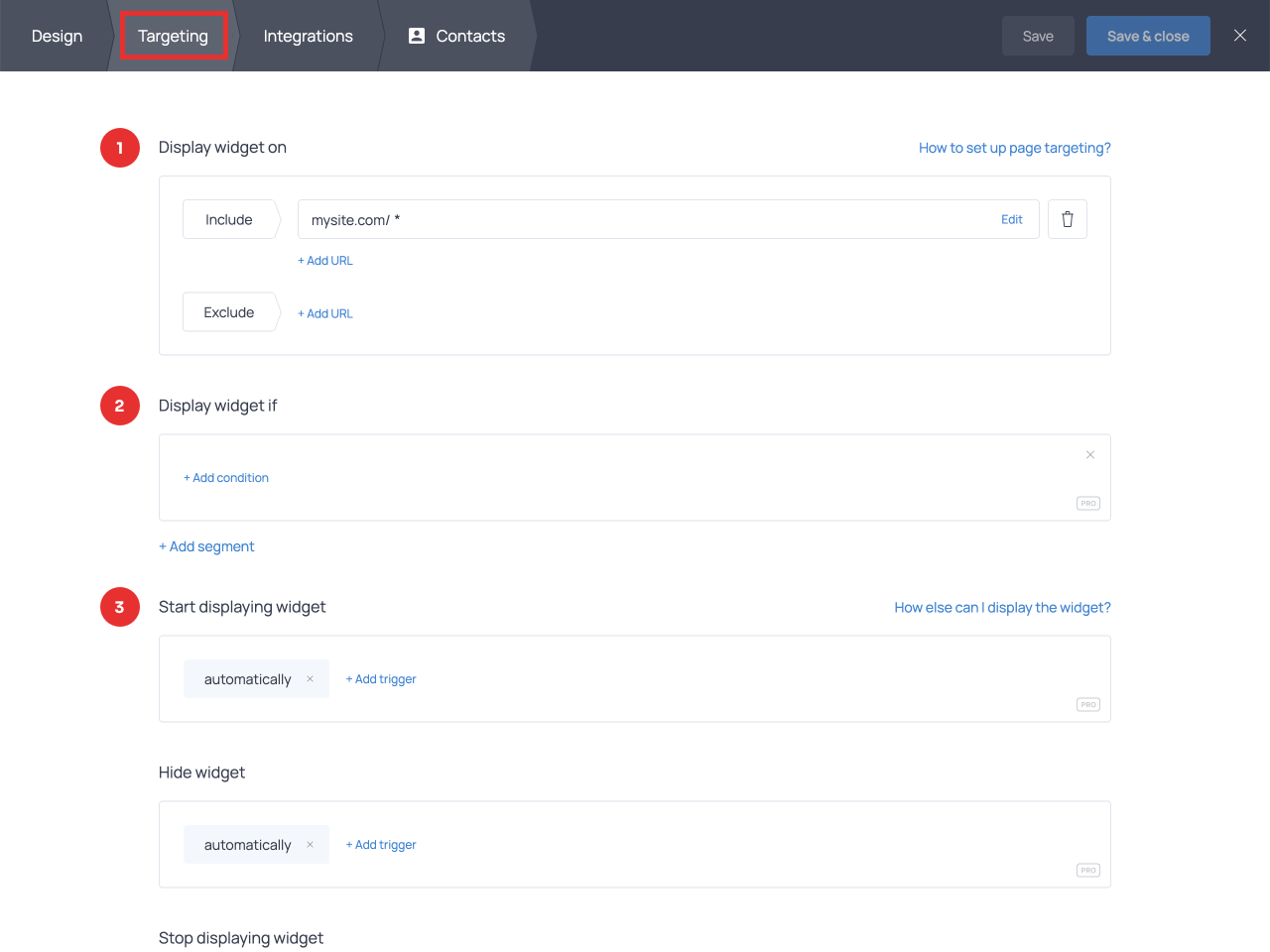Viewport: 1270px width, 952px height.
Task: Delete the included mysite.com URL using trash icon
Action: pos(1067,218)
